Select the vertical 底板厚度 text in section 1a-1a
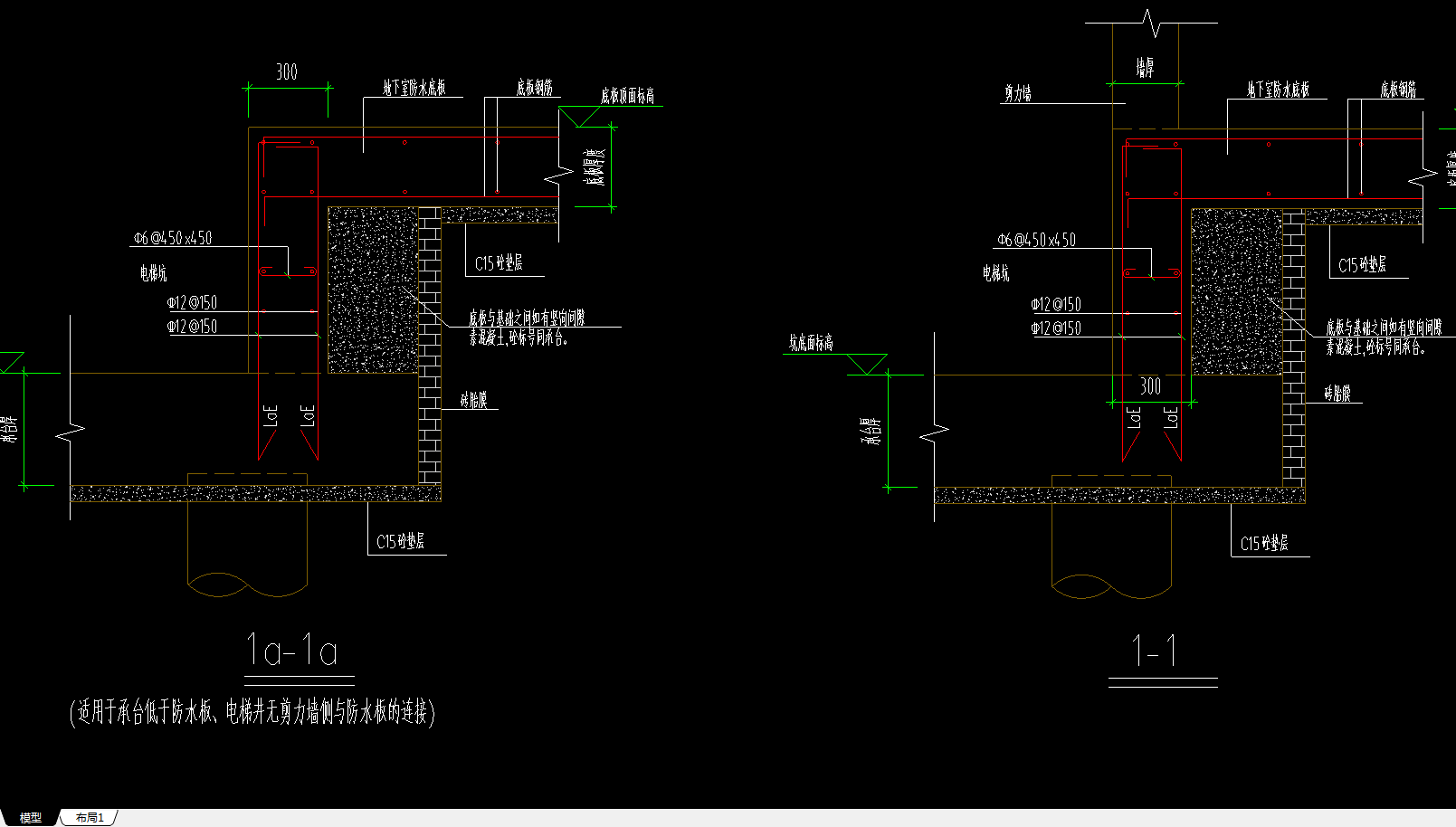The height and width of the screenshot is (827, 1456). click(595, 166)
